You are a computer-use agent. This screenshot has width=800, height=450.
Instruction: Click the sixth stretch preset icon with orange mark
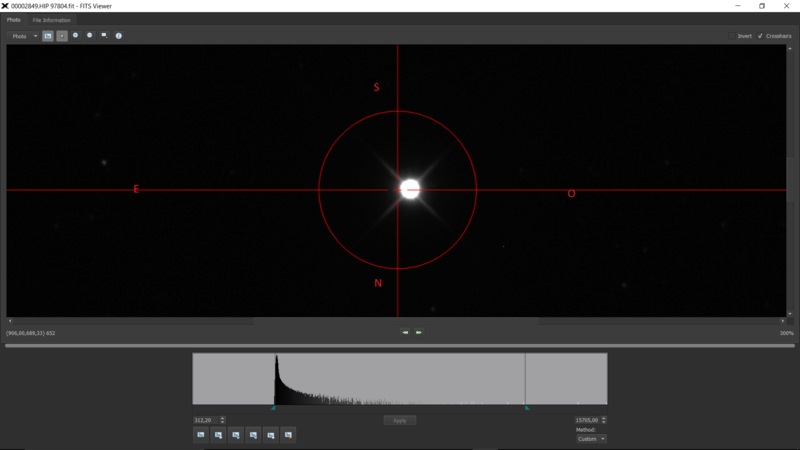[288, 435]
